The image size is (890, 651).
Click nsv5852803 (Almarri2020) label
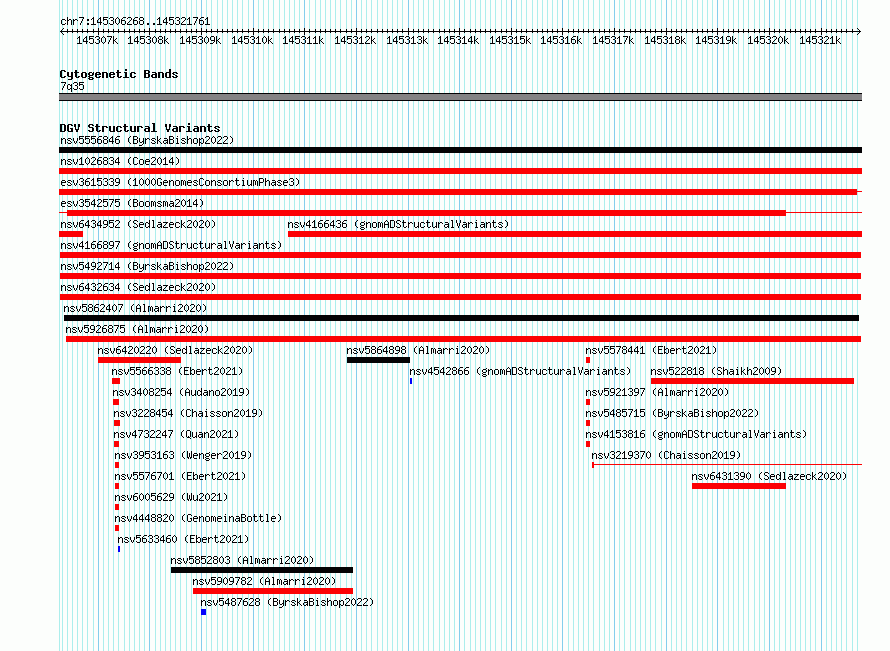coord(242,560)
